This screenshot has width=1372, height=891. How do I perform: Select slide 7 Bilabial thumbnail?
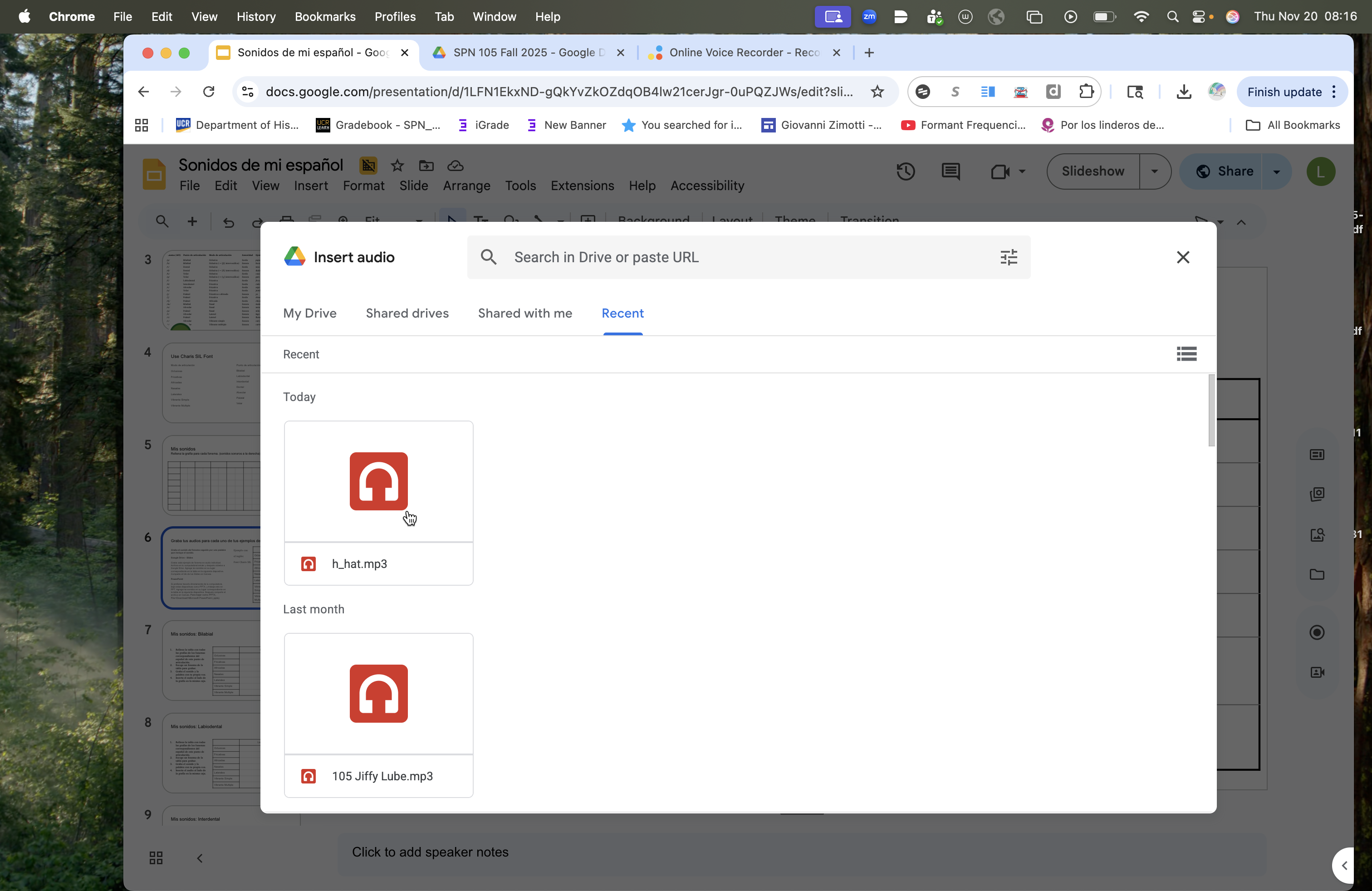click(x=211, y=660)
